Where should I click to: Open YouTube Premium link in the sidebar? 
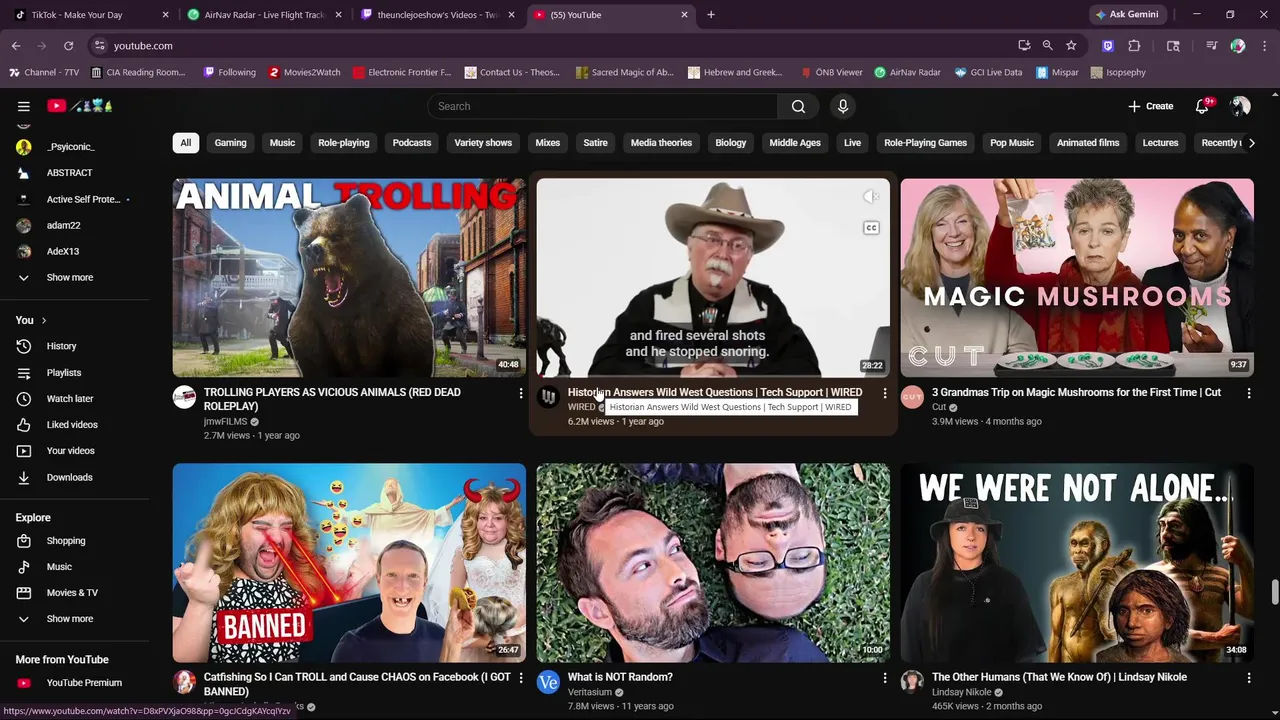coord(75,683)
